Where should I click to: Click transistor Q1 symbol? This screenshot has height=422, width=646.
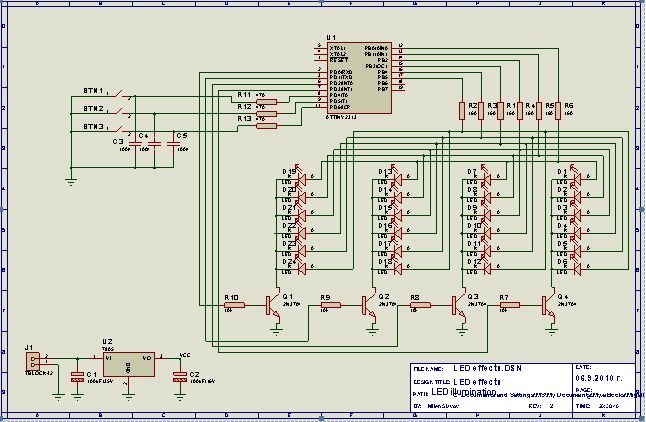(x=273, y=306)
